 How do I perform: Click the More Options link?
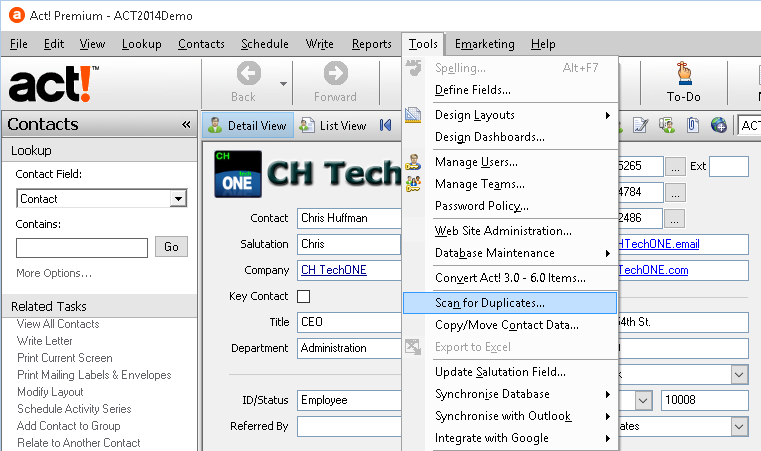[x=54, y=273]
